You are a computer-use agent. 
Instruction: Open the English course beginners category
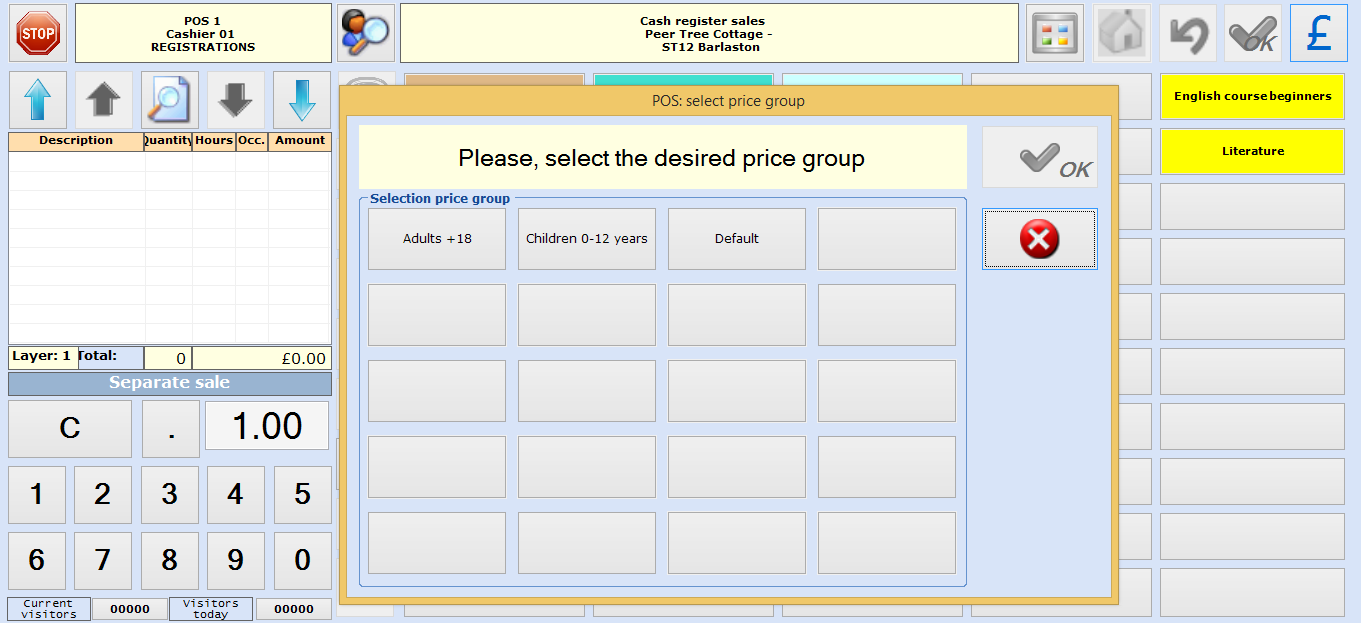click(1252, 97)
